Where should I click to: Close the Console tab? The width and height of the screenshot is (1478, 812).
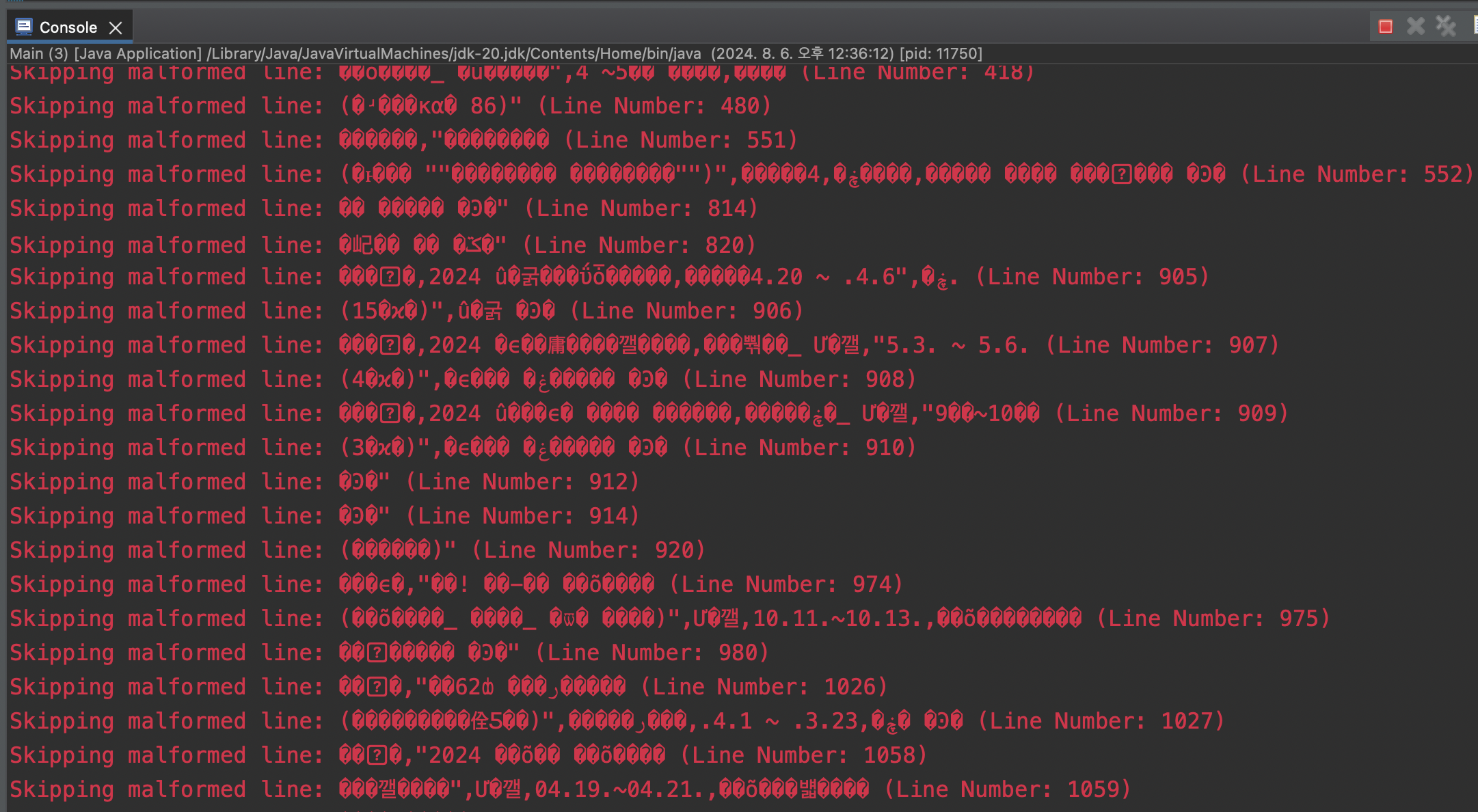116,27
